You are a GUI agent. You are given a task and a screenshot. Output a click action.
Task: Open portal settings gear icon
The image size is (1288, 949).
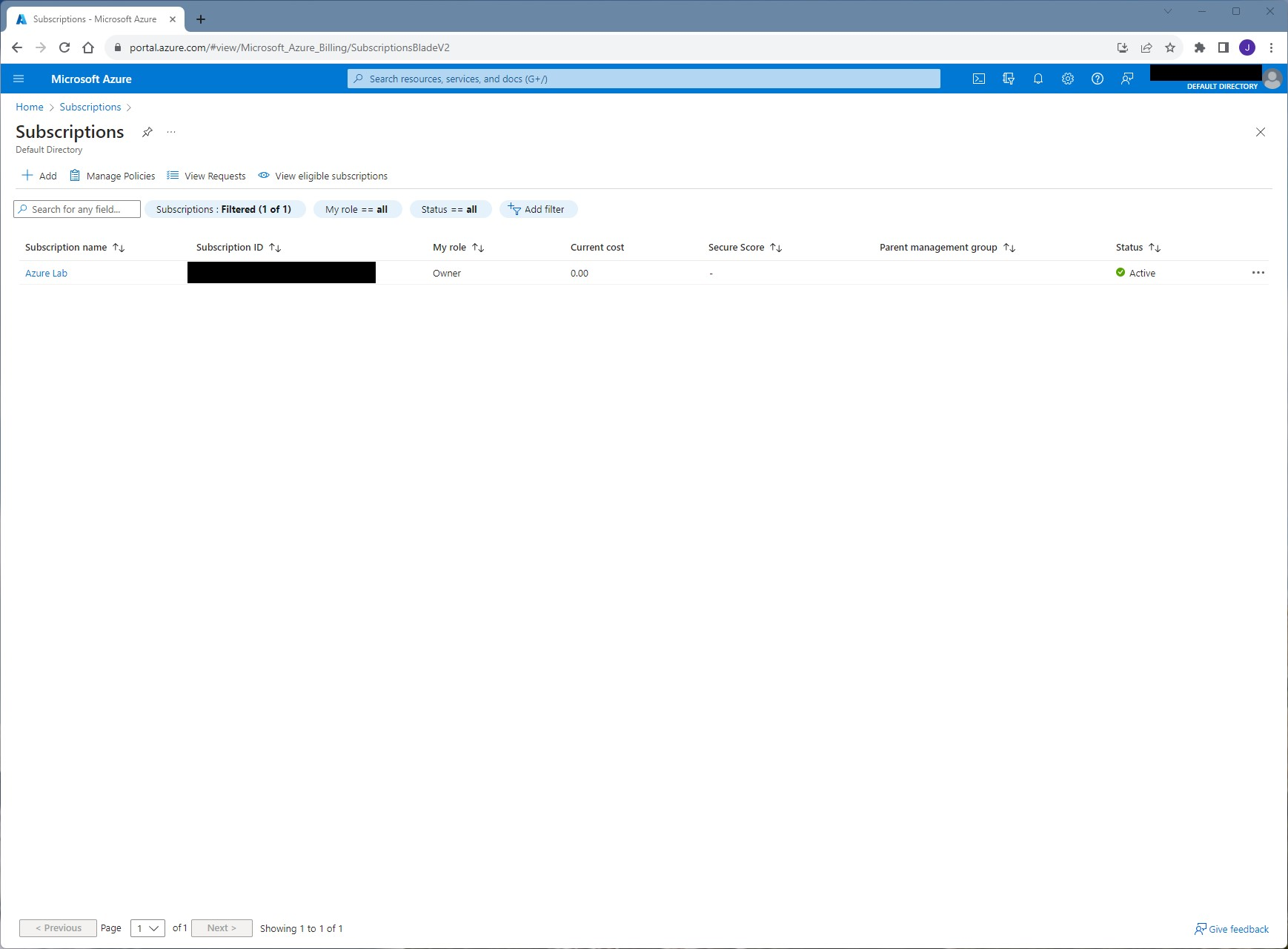[x=1068, y=79]
